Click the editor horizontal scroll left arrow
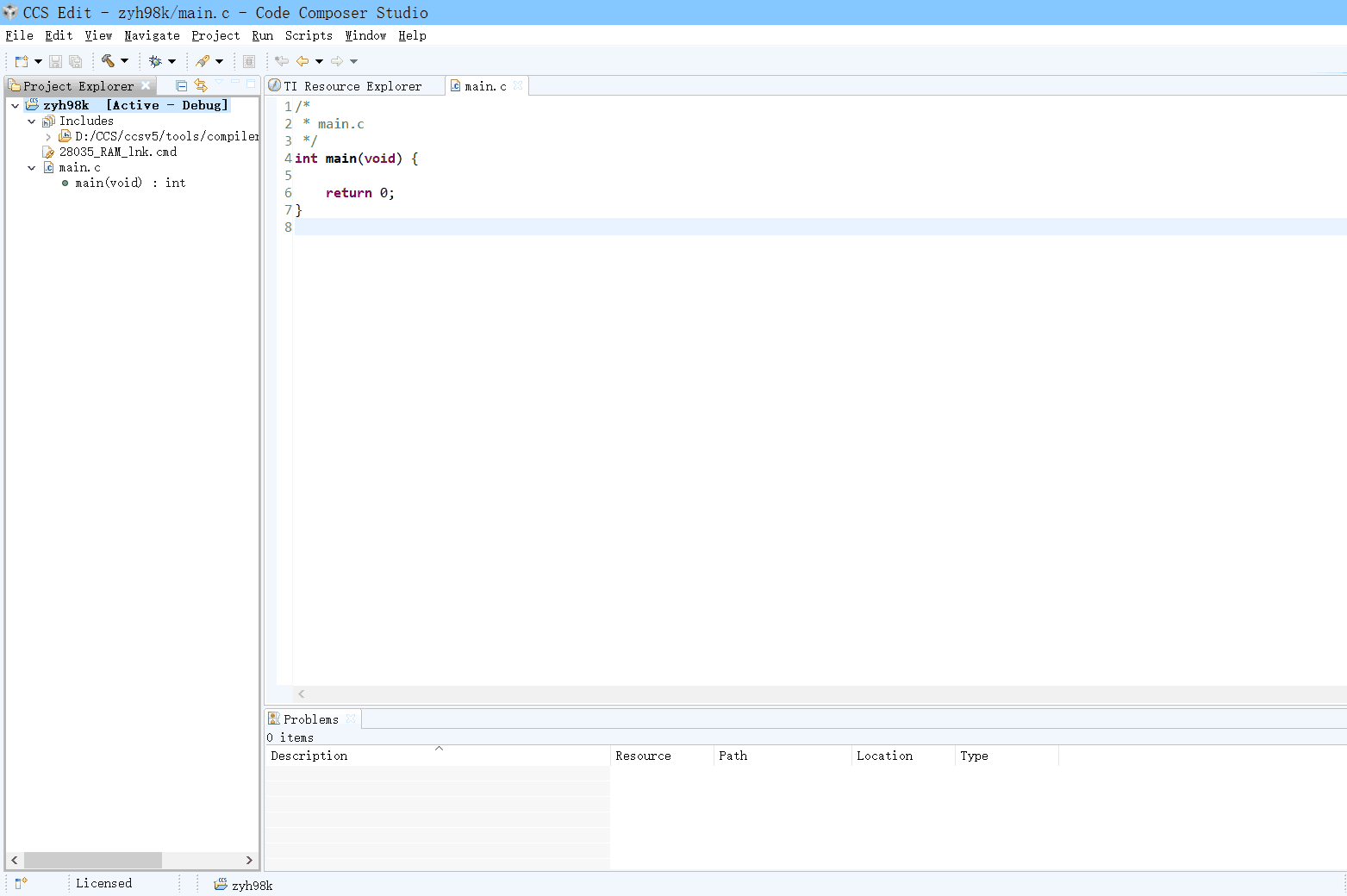 pyautogui.click(x=302, y=694)
